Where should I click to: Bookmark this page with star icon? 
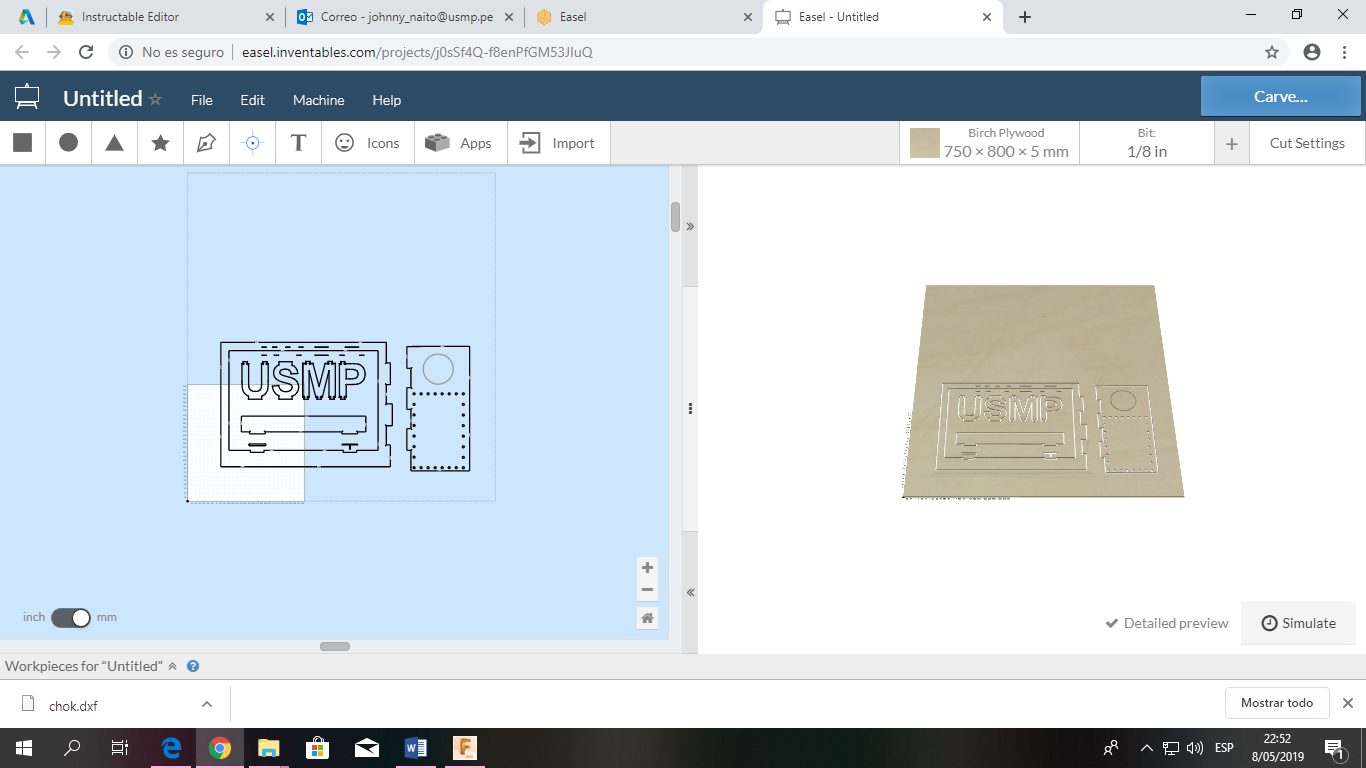(x=1272, y=52)
